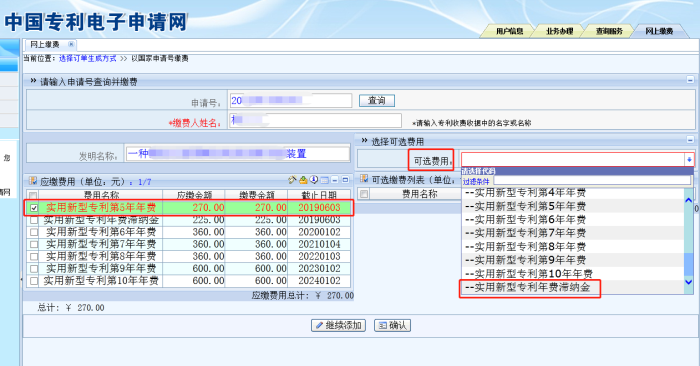Sort by 应缴金额 column header
Image resolution: width=700 pixels, height=366 pixels.
coord(194,195)
